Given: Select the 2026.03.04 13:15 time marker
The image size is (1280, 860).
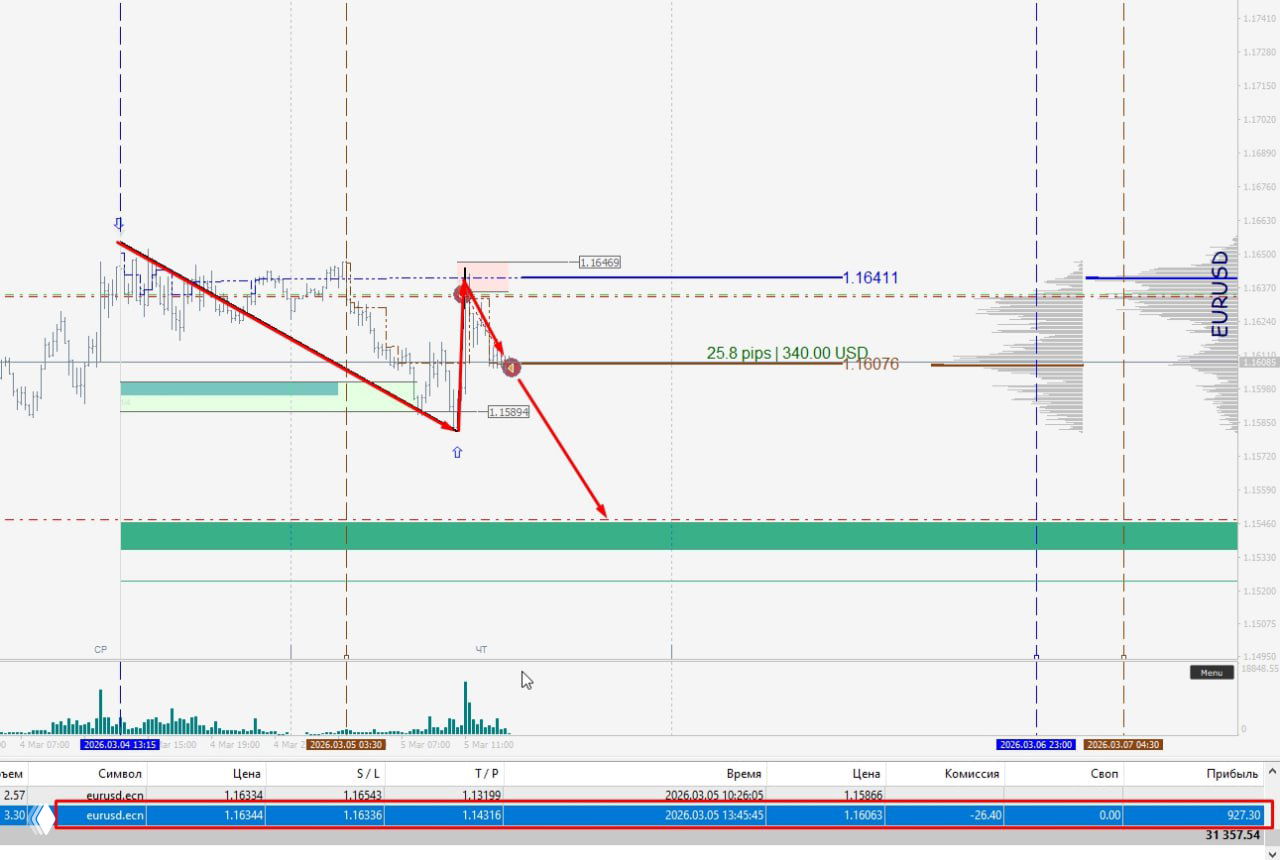Looking at the screenshot, I should pyautogui.click(x=120, y=745).
